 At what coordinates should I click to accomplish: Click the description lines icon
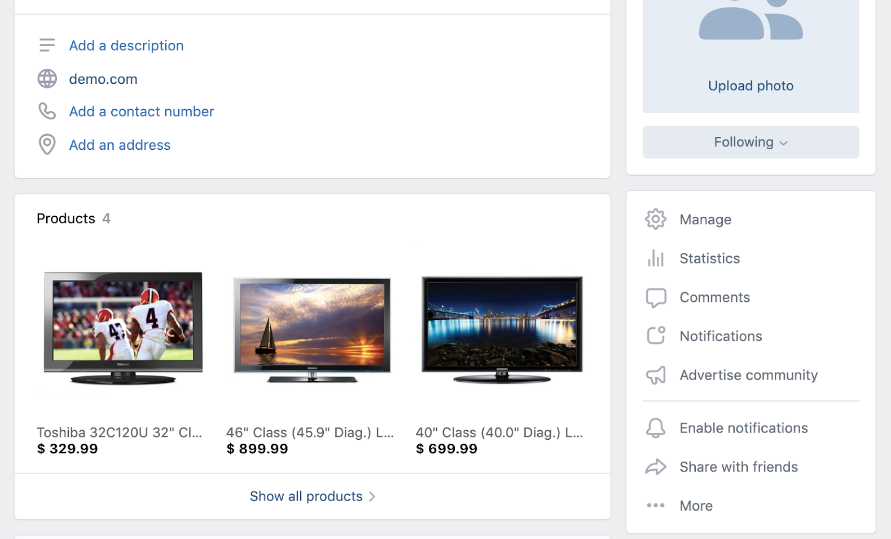tap(47, 45)
